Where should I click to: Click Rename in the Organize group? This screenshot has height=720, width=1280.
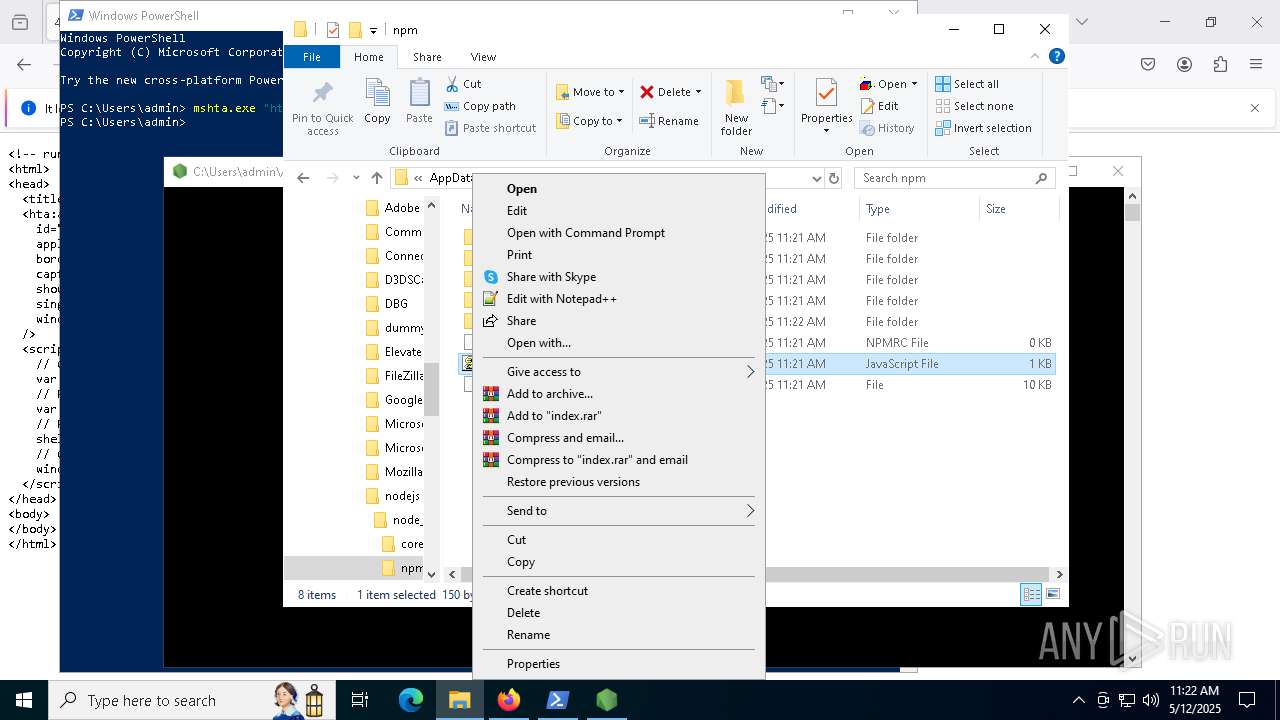click(x=669, y=121)
